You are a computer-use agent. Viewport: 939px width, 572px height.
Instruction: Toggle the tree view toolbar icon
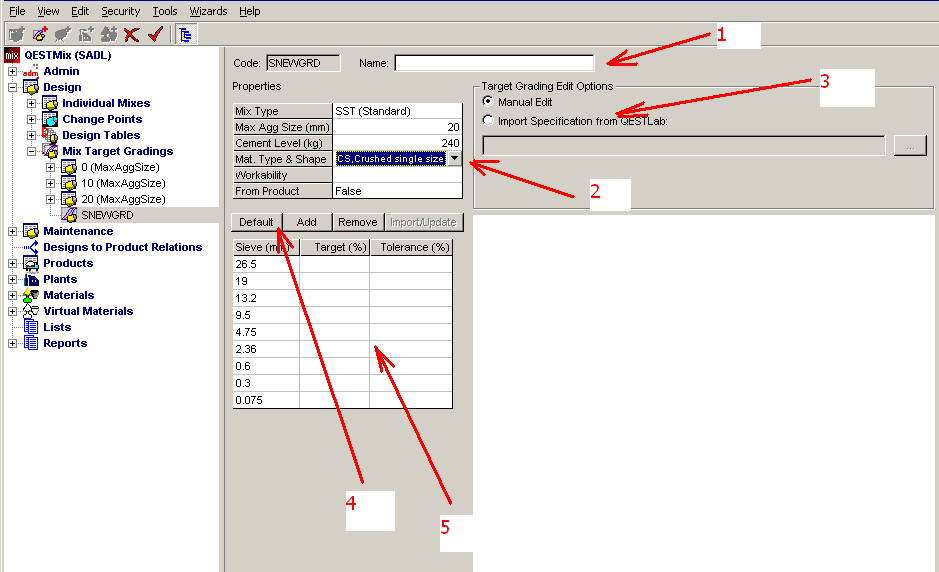pos(186,34)
